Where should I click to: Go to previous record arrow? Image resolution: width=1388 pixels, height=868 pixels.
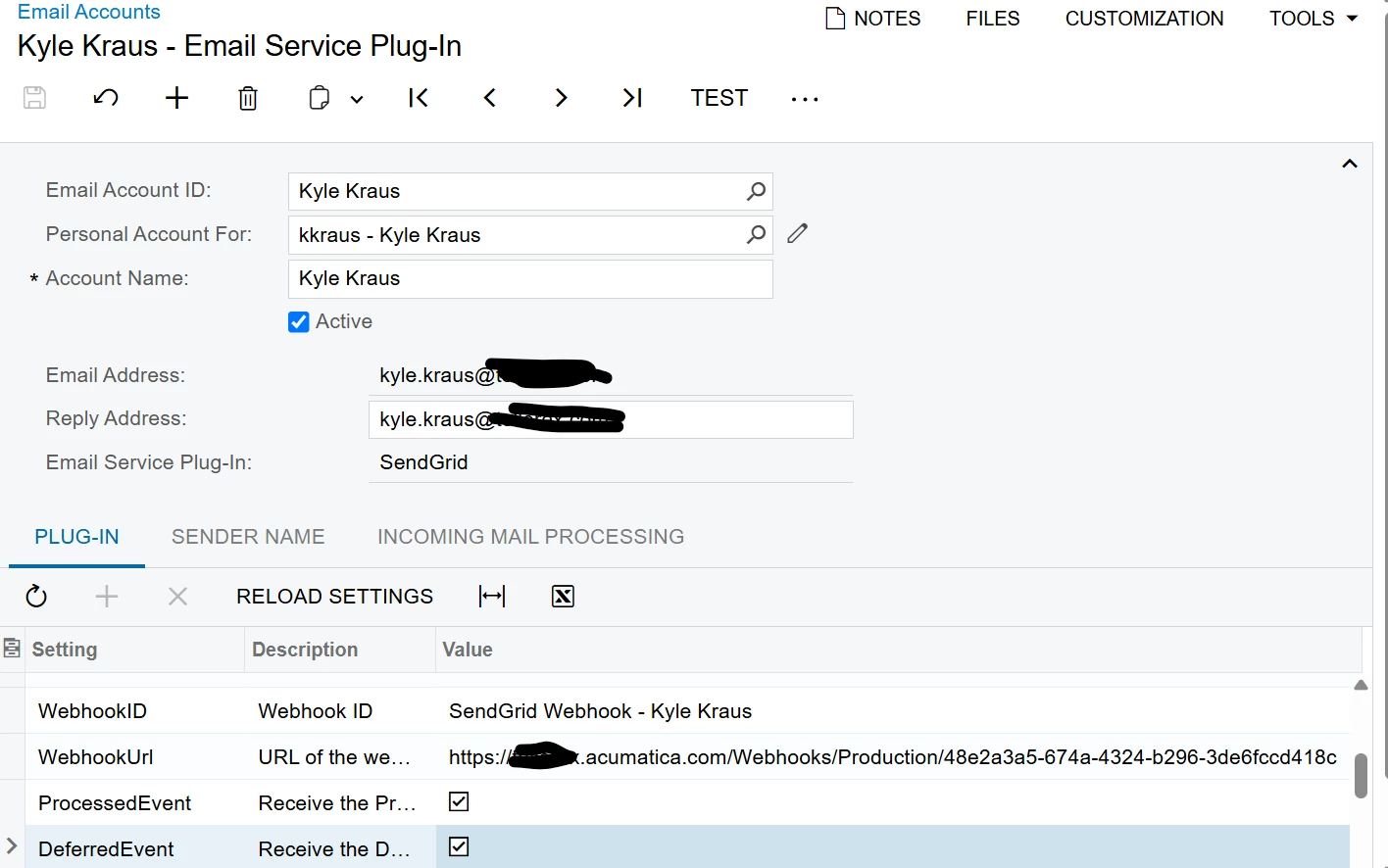[490, 98]
